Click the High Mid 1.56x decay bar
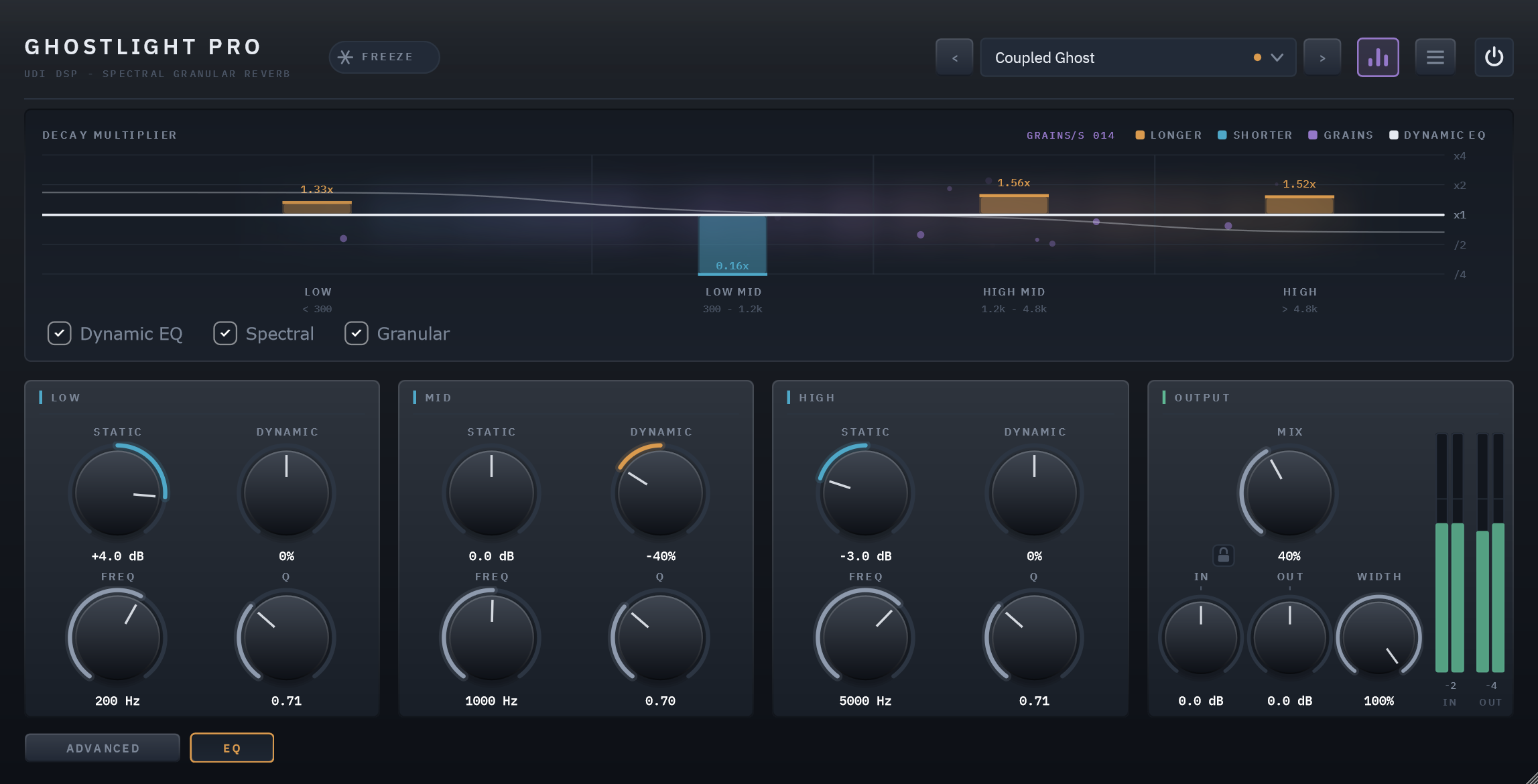This screenshot has width=1538, height=784. 1014,204
